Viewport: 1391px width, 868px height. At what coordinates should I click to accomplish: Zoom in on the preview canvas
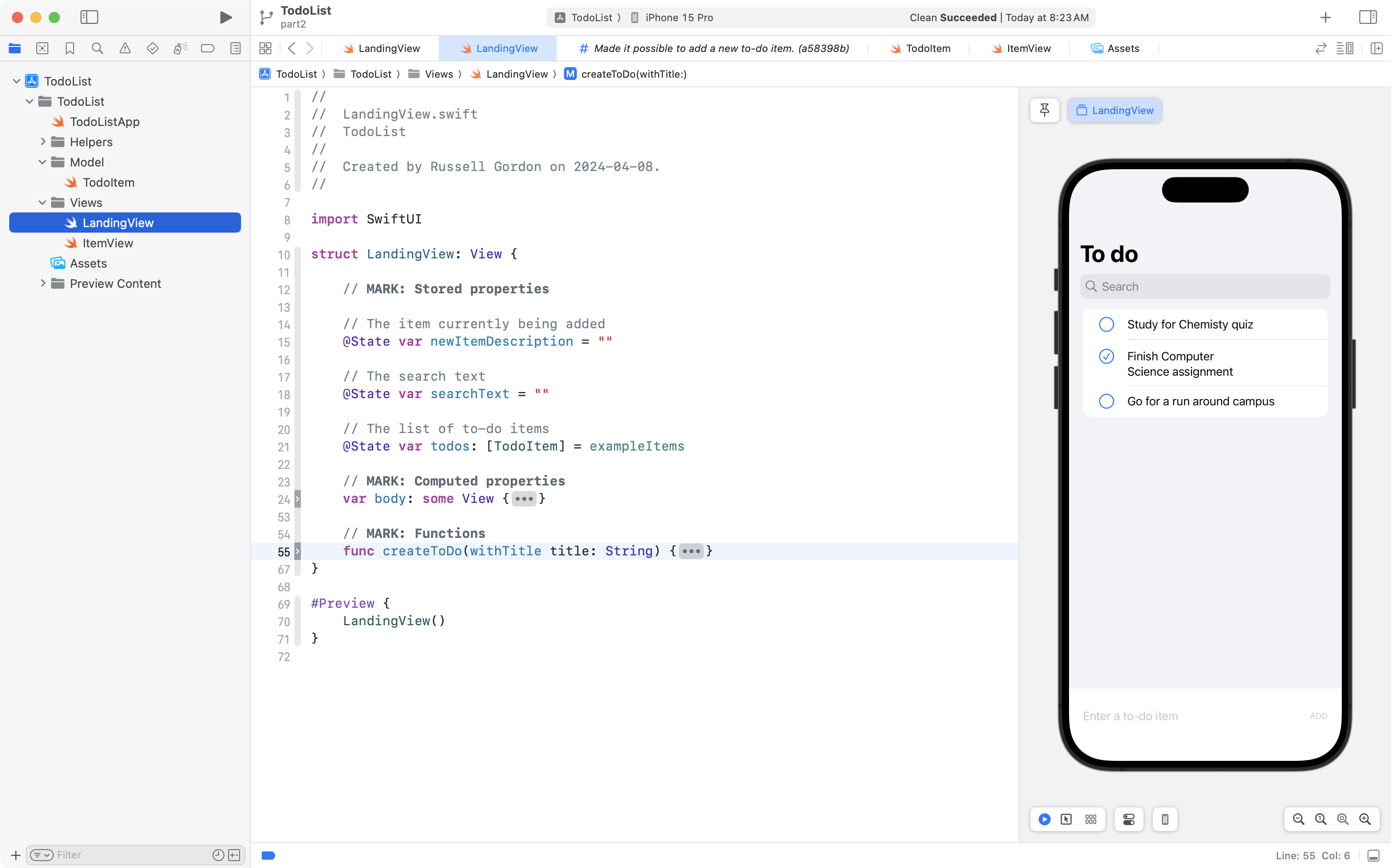[x=1365, y=819]
